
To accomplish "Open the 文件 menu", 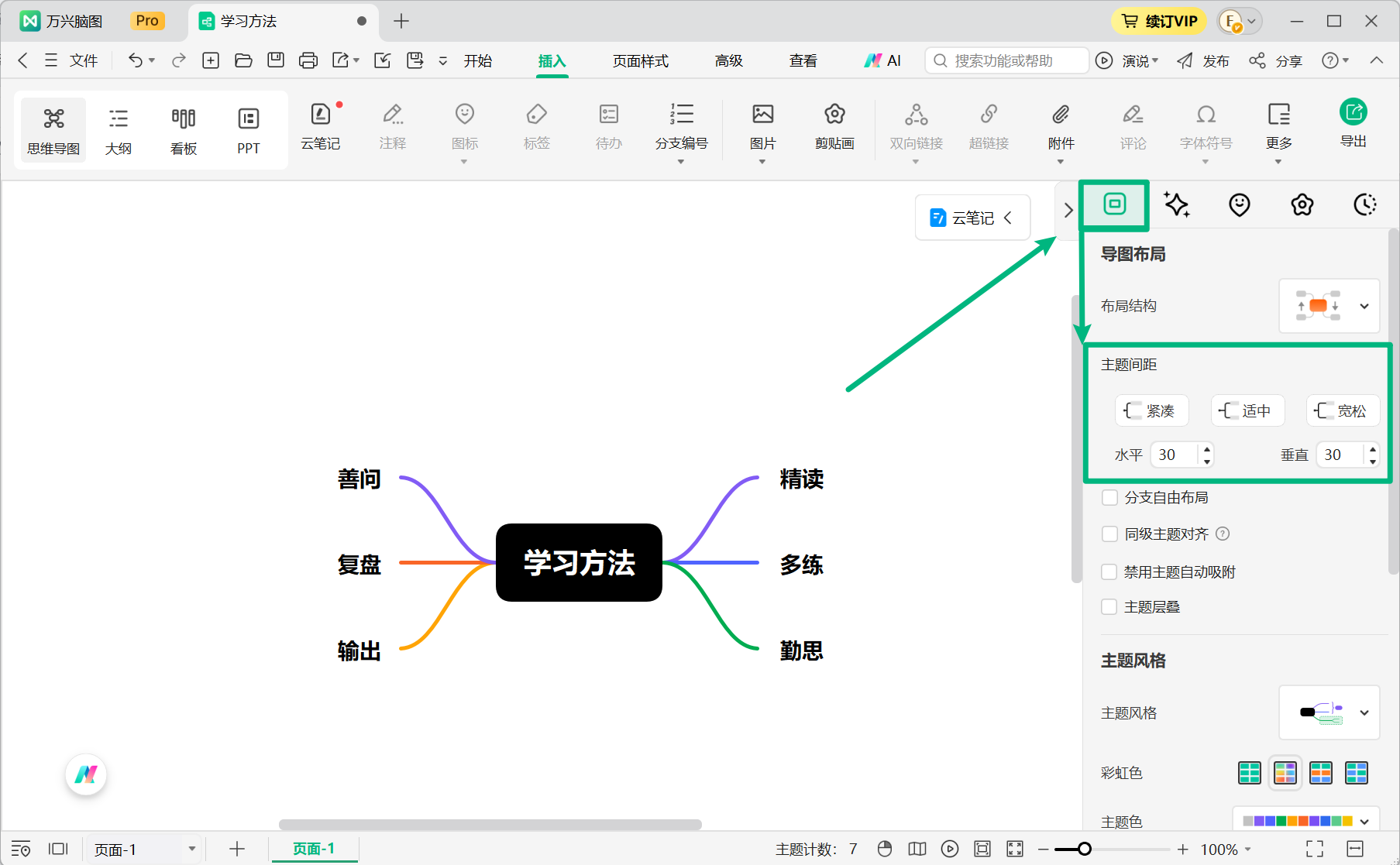I will pyautogui.click(x=71, y=60).
